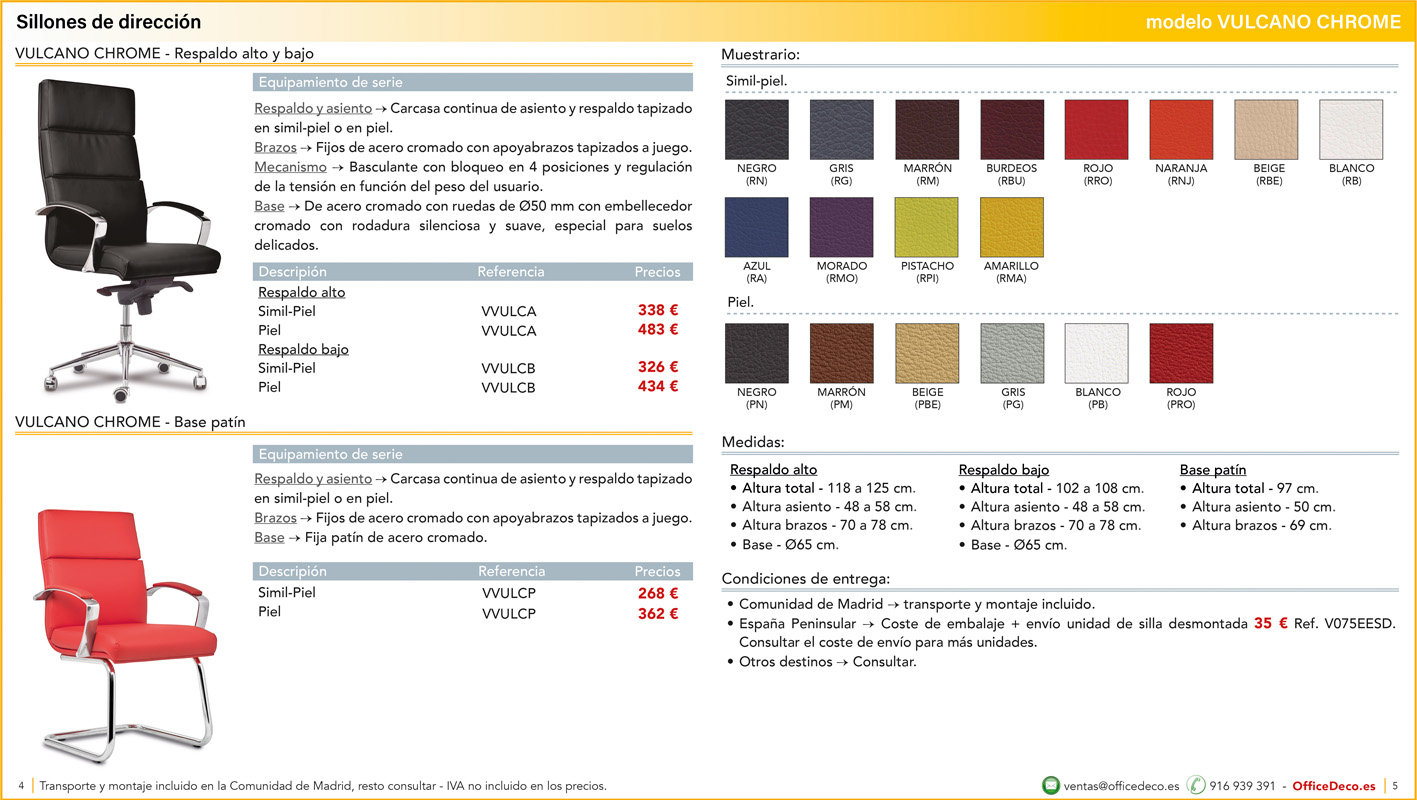
Task: Click the 434 € price
Action: pyautogui.click(x=658, y=386)
